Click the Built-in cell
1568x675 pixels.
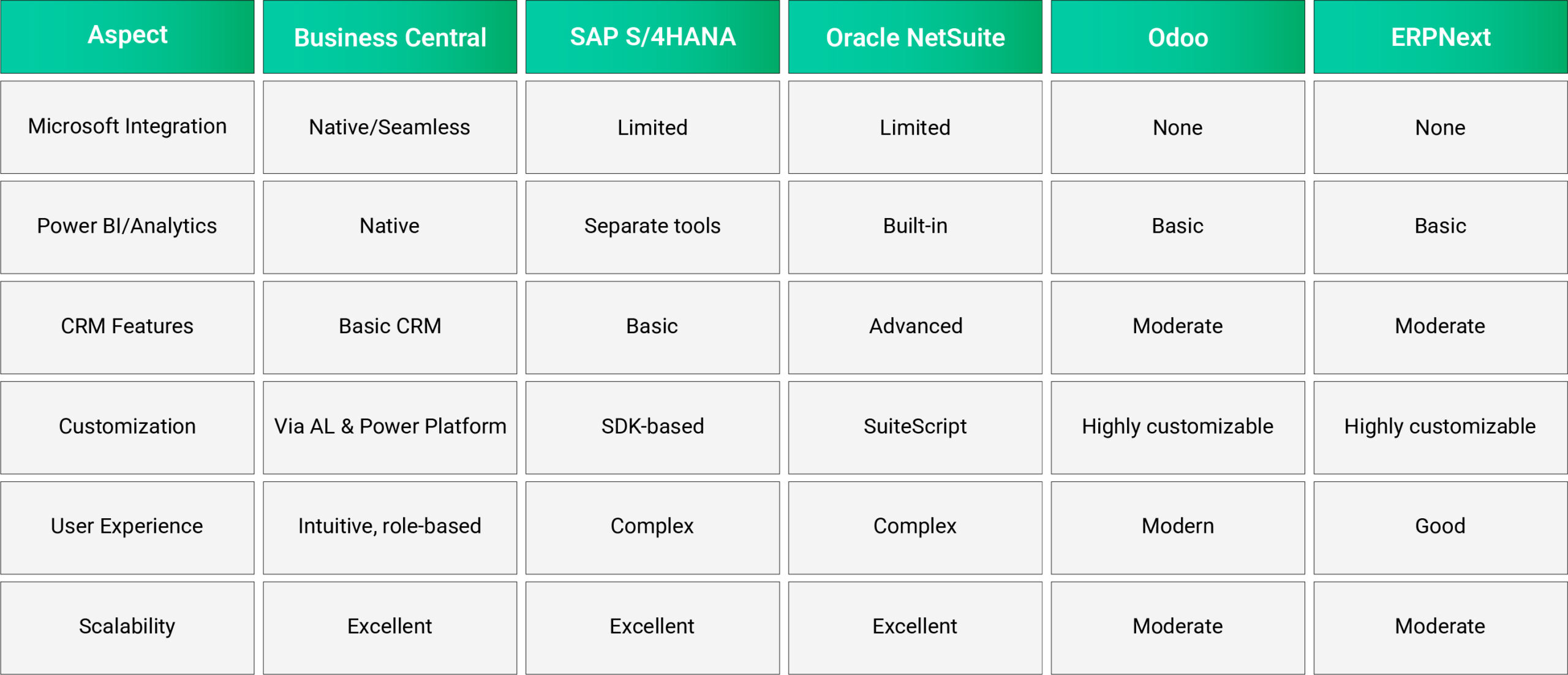tap(915, 226)
